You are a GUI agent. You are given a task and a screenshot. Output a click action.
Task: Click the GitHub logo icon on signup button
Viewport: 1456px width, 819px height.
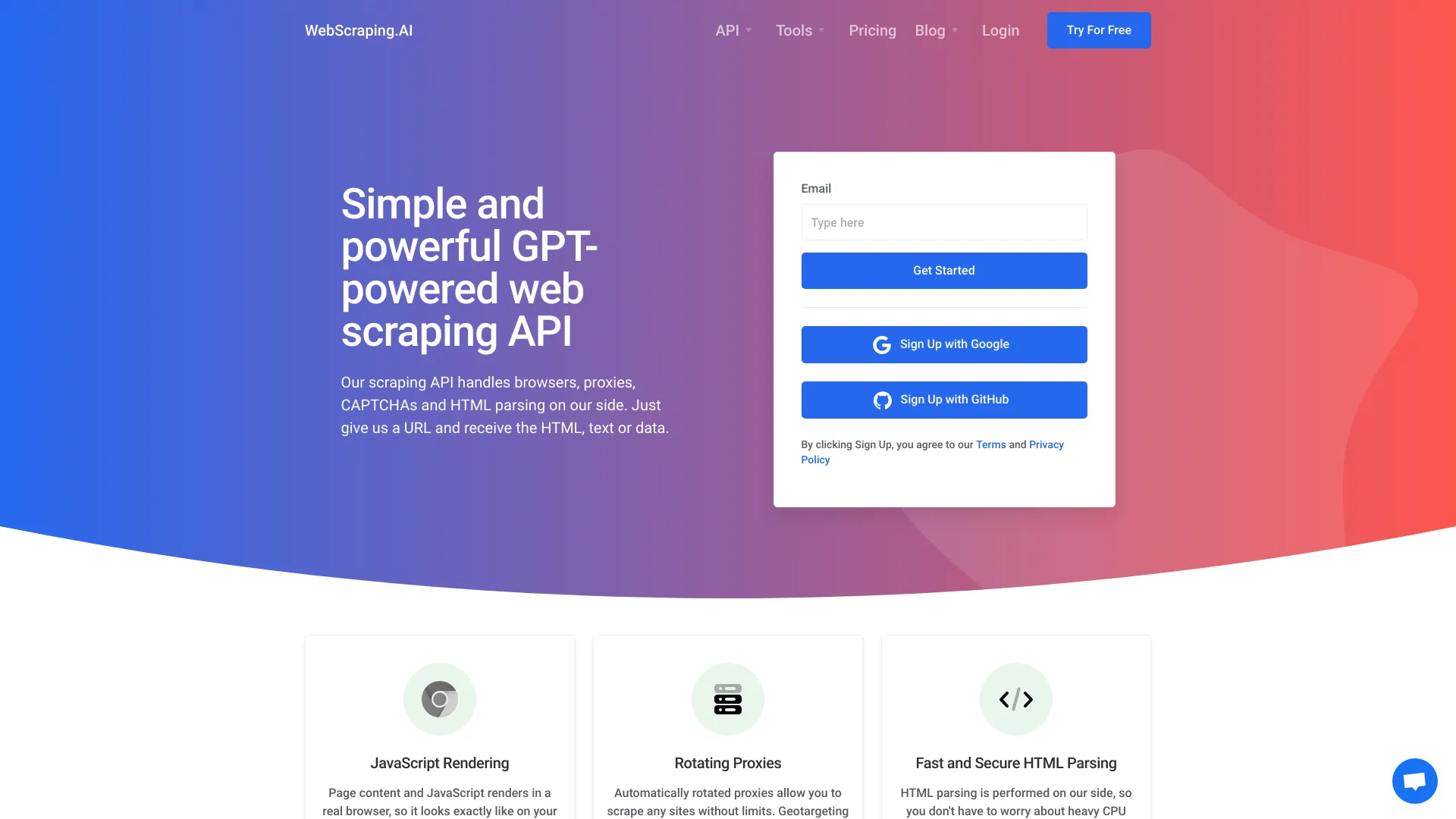click(882, 399)
